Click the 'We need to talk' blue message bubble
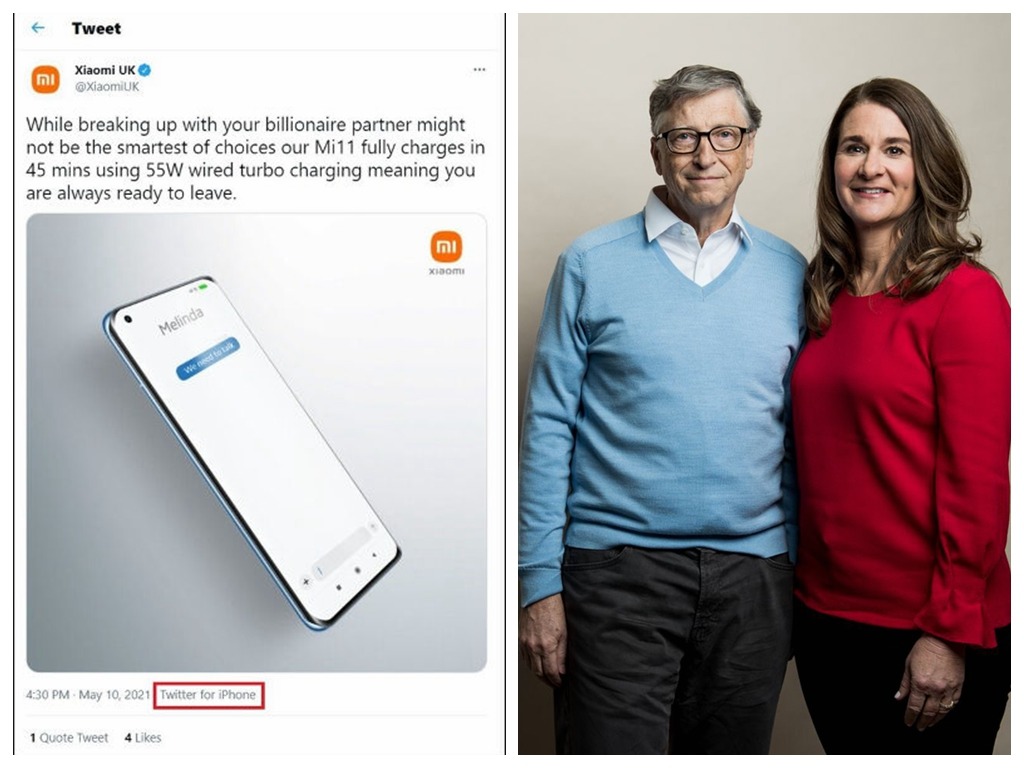 (208, 359)
